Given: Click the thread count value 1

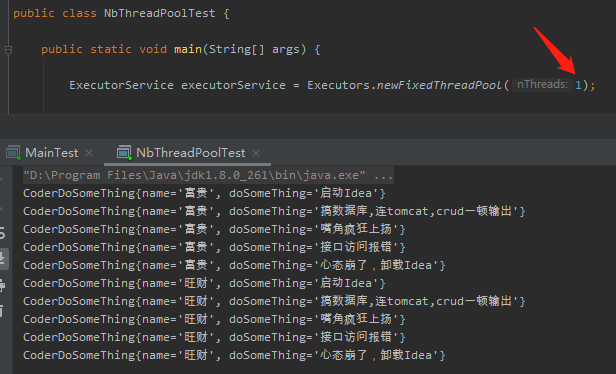Looking at the screenshot, I should [578, 85].
